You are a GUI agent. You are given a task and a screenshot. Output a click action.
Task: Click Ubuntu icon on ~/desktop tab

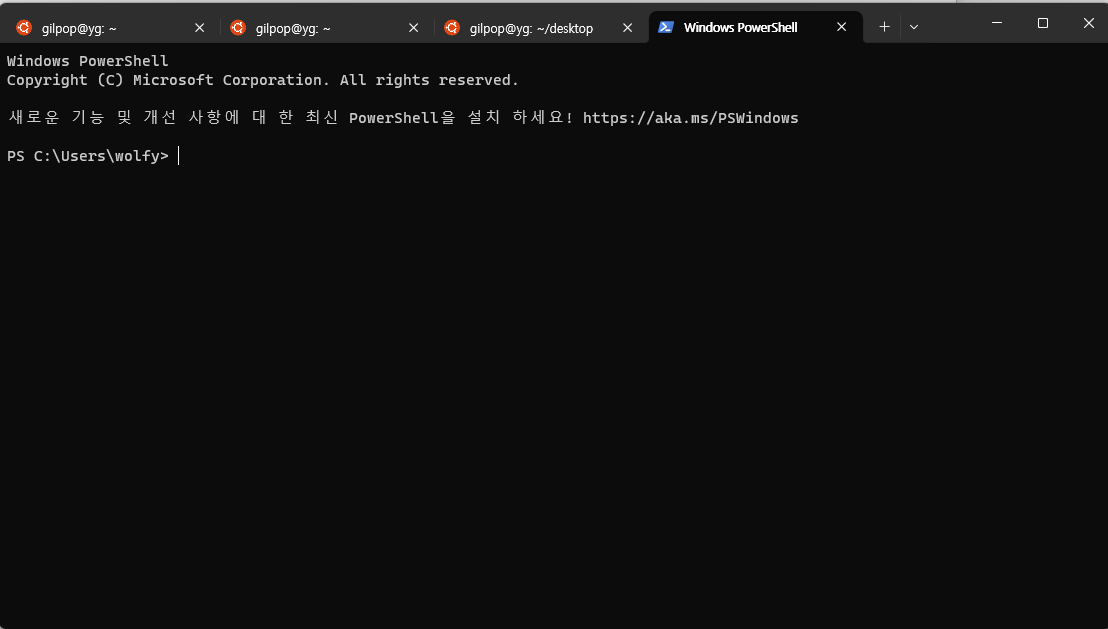point(452,28)
